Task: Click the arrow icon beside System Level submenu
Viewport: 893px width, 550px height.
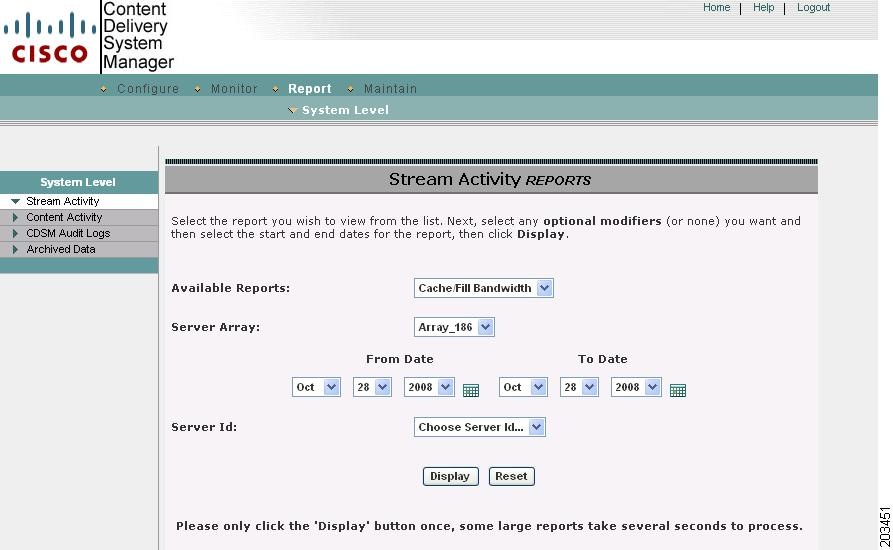Action: [292, 110]
